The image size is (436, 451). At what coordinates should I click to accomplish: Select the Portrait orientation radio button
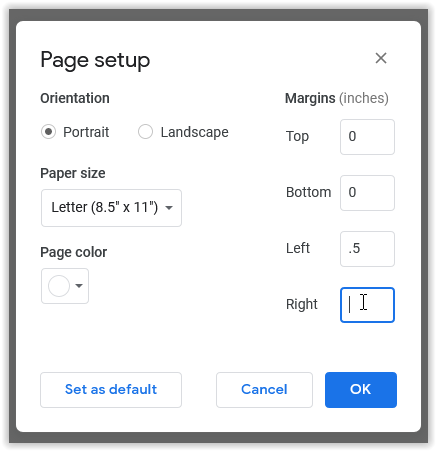(x=48, y=132)
